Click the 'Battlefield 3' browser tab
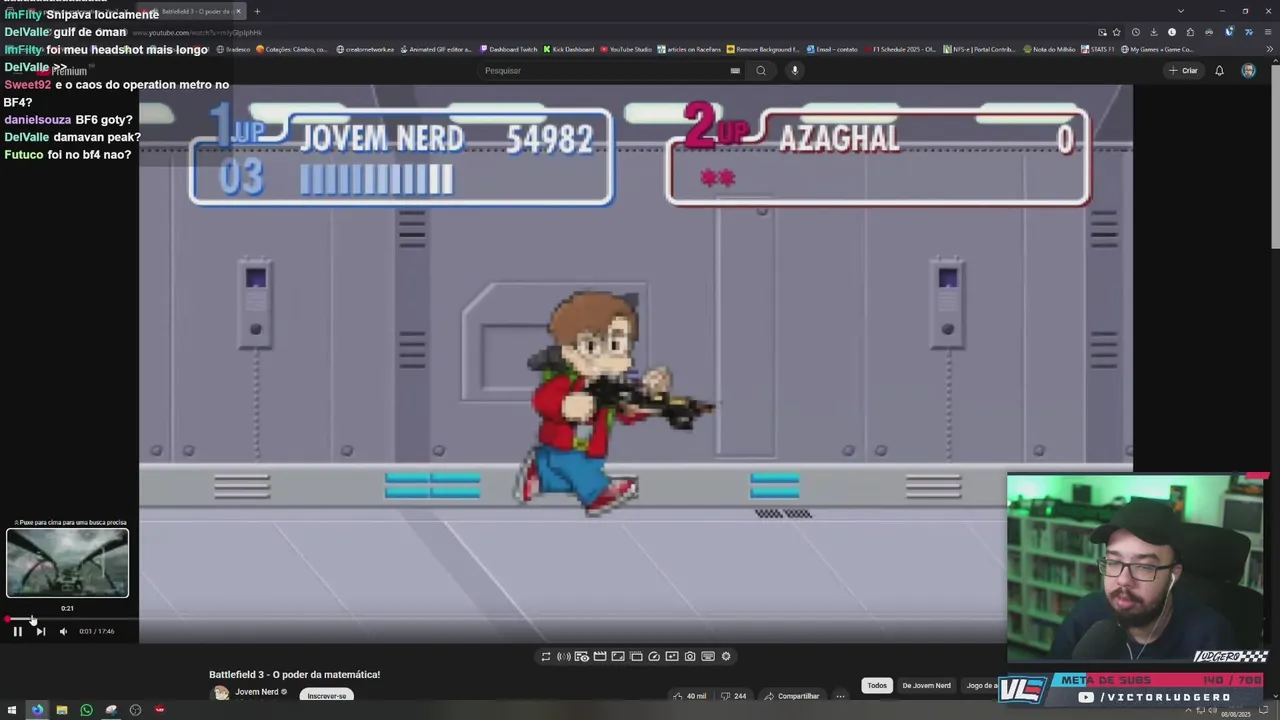Image resolution: width=1280 pixels, height=720 pixels. (x=190, y=11)
